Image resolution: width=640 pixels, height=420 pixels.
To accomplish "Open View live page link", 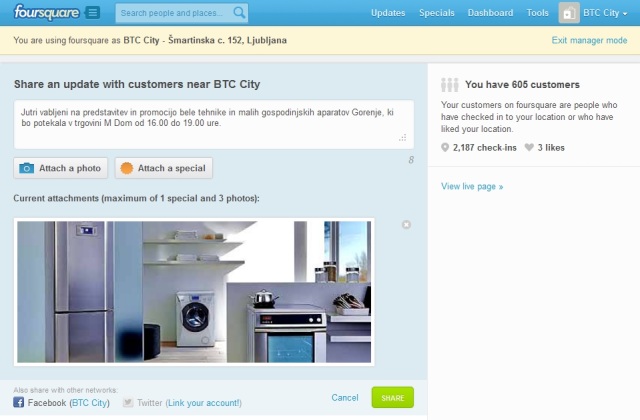I will pos(472,187).
